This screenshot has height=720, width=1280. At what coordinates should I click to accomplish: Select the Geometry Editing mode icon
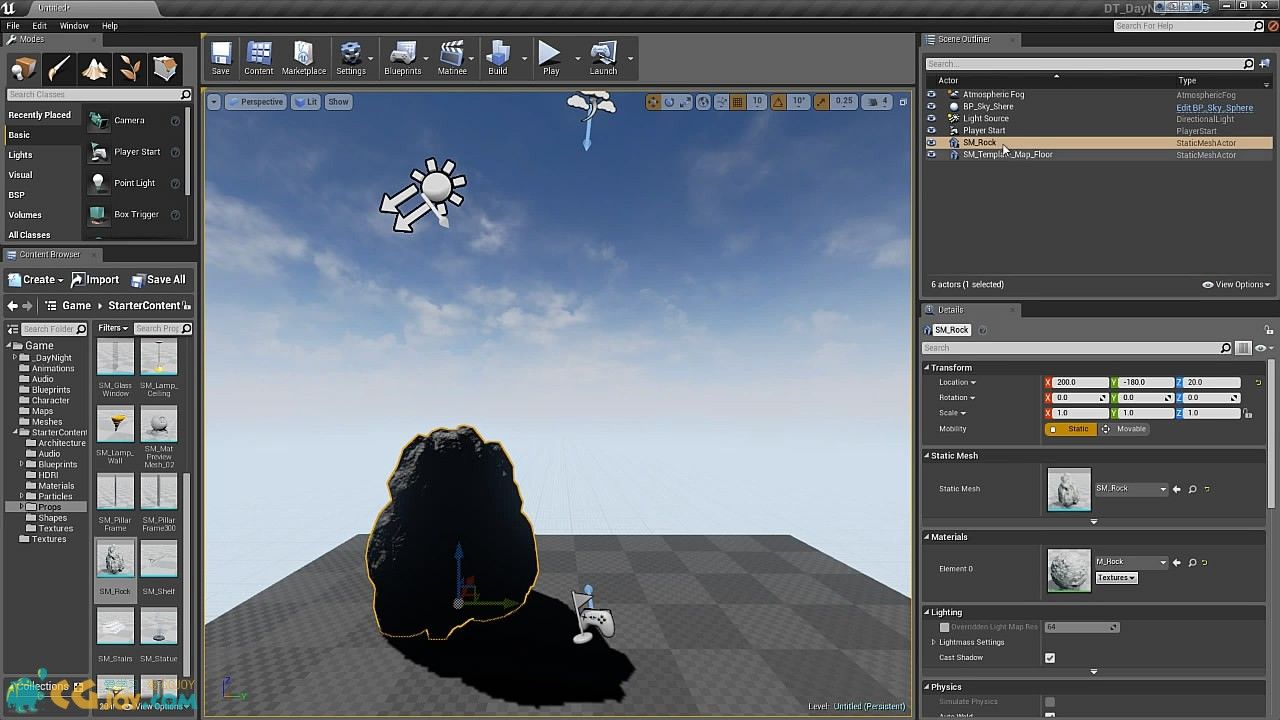click(165, 68)
